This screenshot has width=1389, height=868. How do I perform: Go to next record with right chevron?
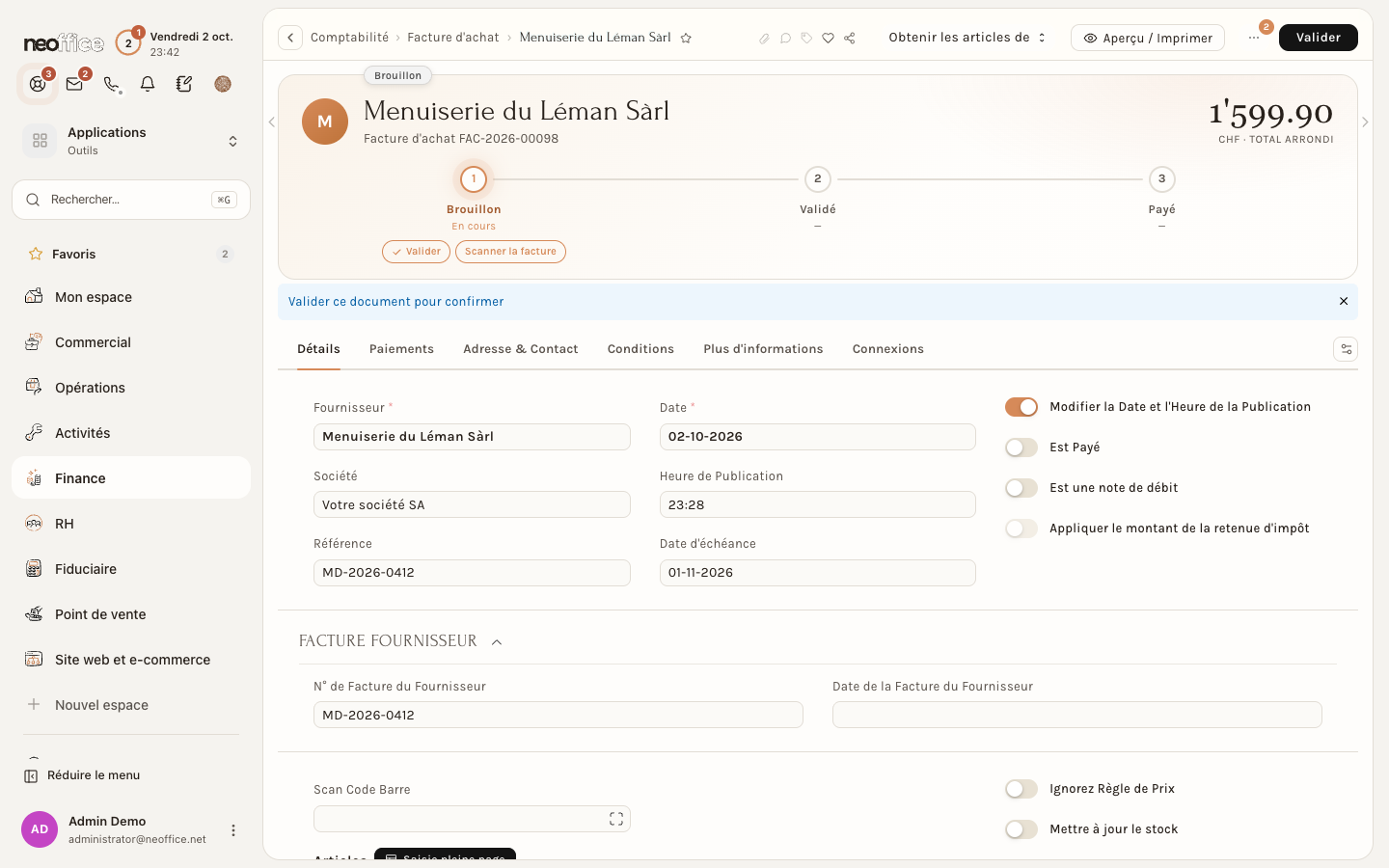pyautogui.click(x=1365, y=122)
